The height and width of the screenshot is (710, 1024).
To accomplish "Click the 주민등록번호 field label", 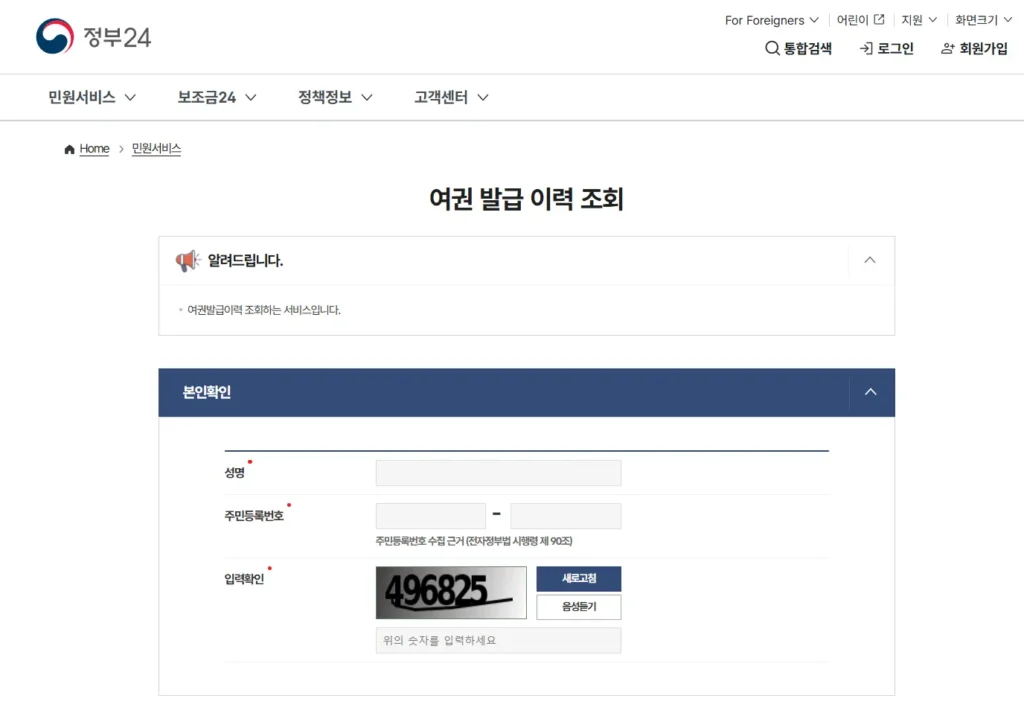I will (x=253, y=516).
